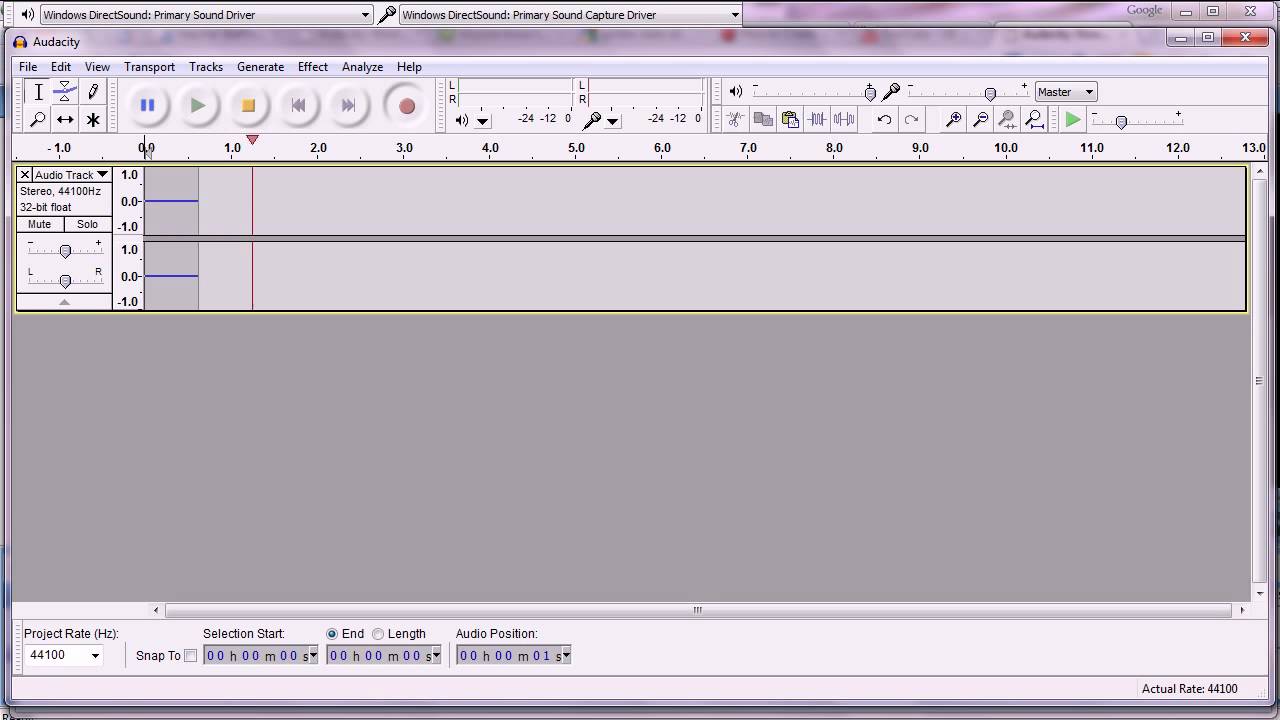The width and height of the screenshot is (1280, 720).
Task: Click the track pan slider handle
Action: pyautogui.click(x=65, y=280)
